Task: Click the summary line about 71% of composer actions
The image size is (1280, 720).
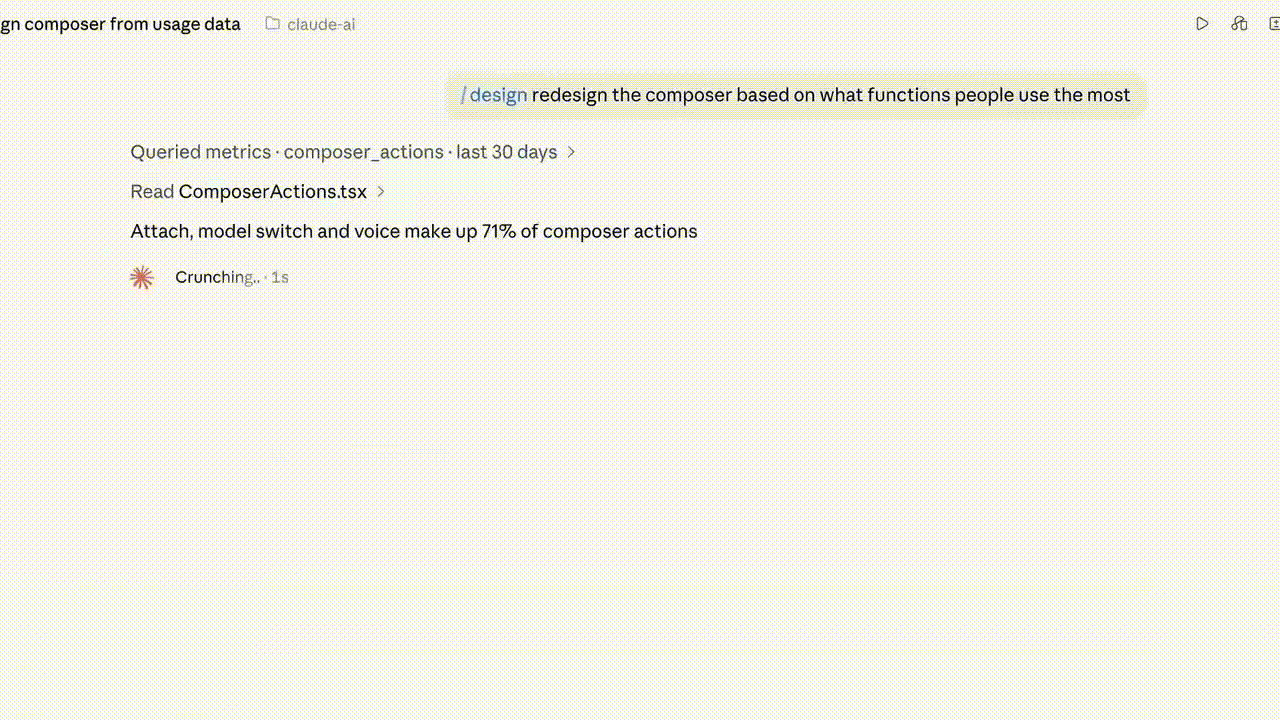Action: [x=414, y=231]
